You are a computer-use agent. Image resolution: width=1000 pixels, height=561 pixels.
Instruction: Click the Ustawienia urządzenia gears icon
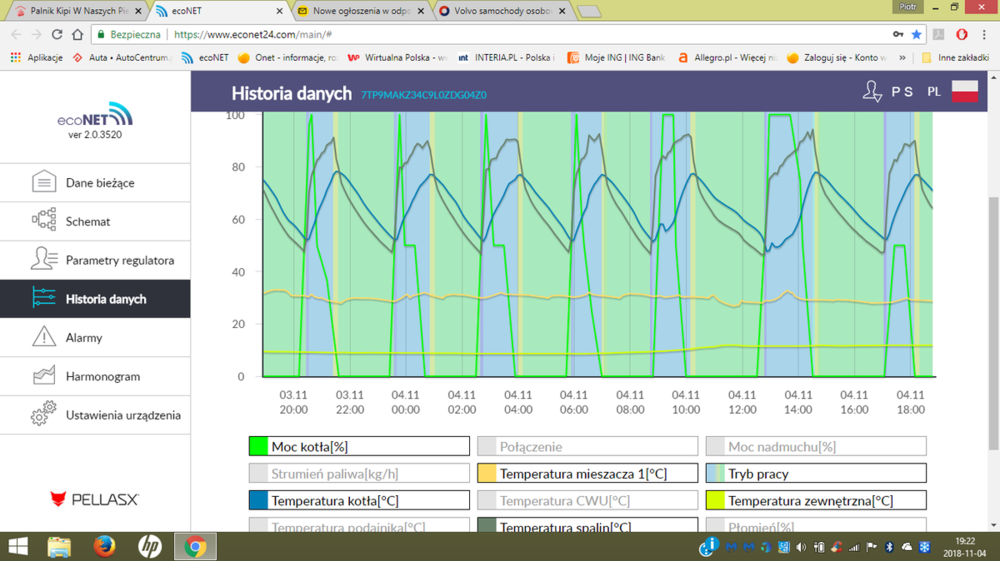(x=44, y=415)
